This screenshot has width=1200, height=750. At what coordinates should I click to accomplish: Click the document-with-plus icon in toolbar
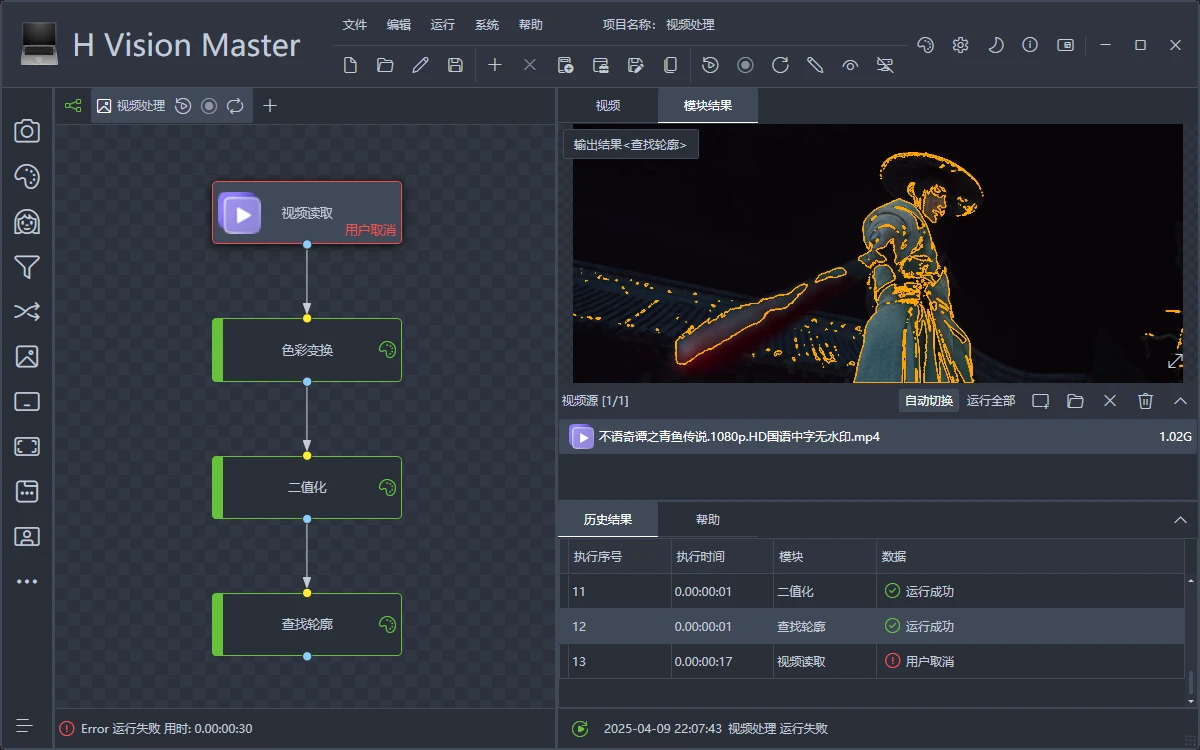[x=565, y=65]
